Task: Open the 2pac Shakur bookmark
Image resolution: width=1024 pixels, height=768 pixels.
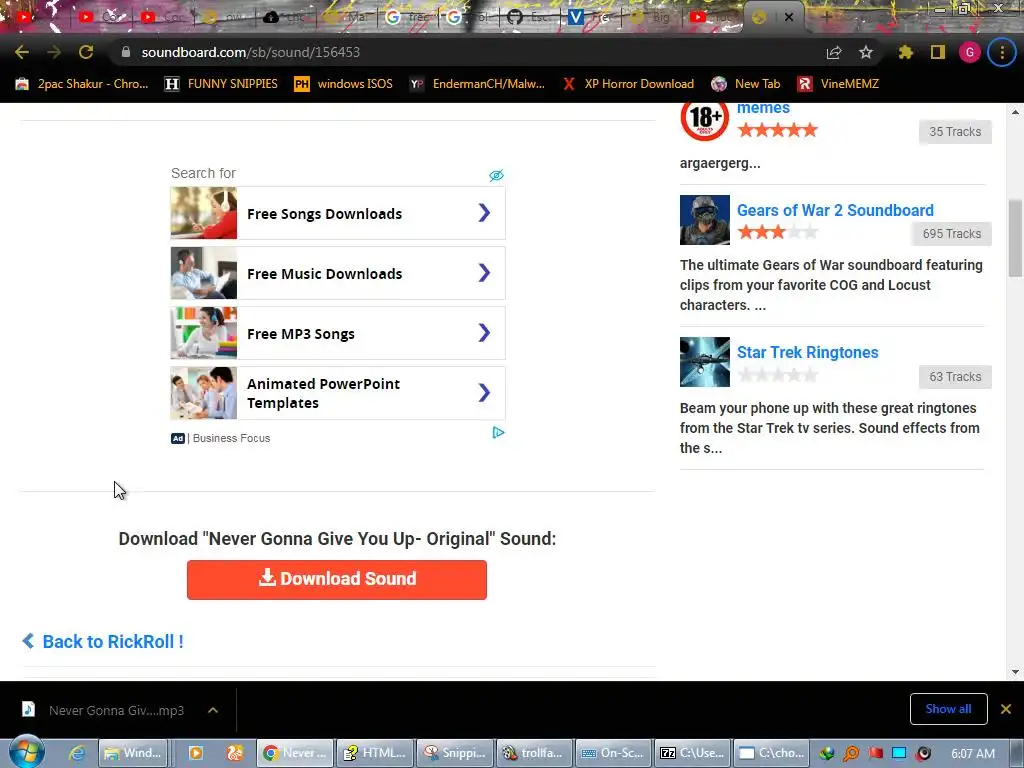Action: [82, 84]
